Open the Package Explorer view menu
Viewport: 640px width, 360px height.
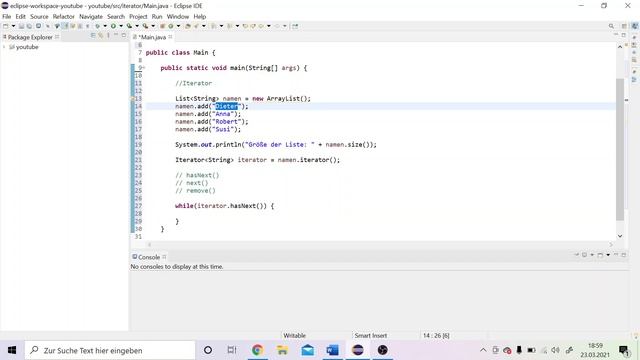pyautogui.click(x=108, y=36)
